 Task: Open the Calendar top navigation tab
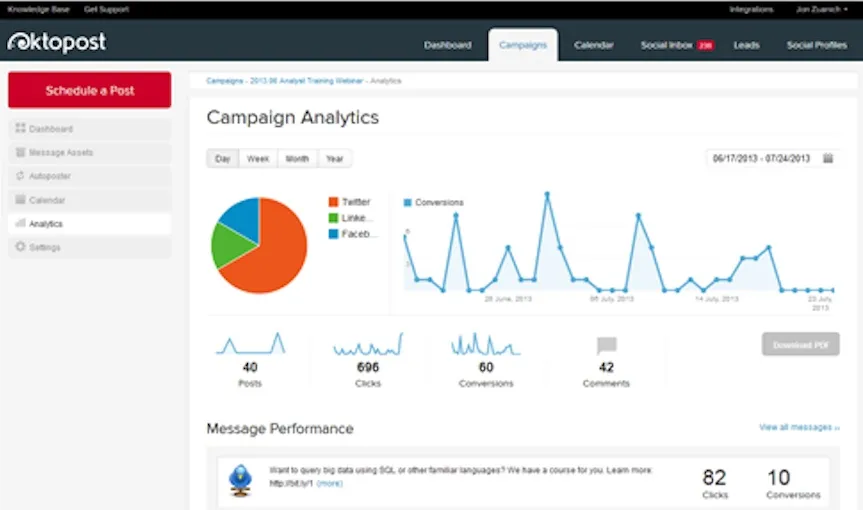[x=594, y=45]
